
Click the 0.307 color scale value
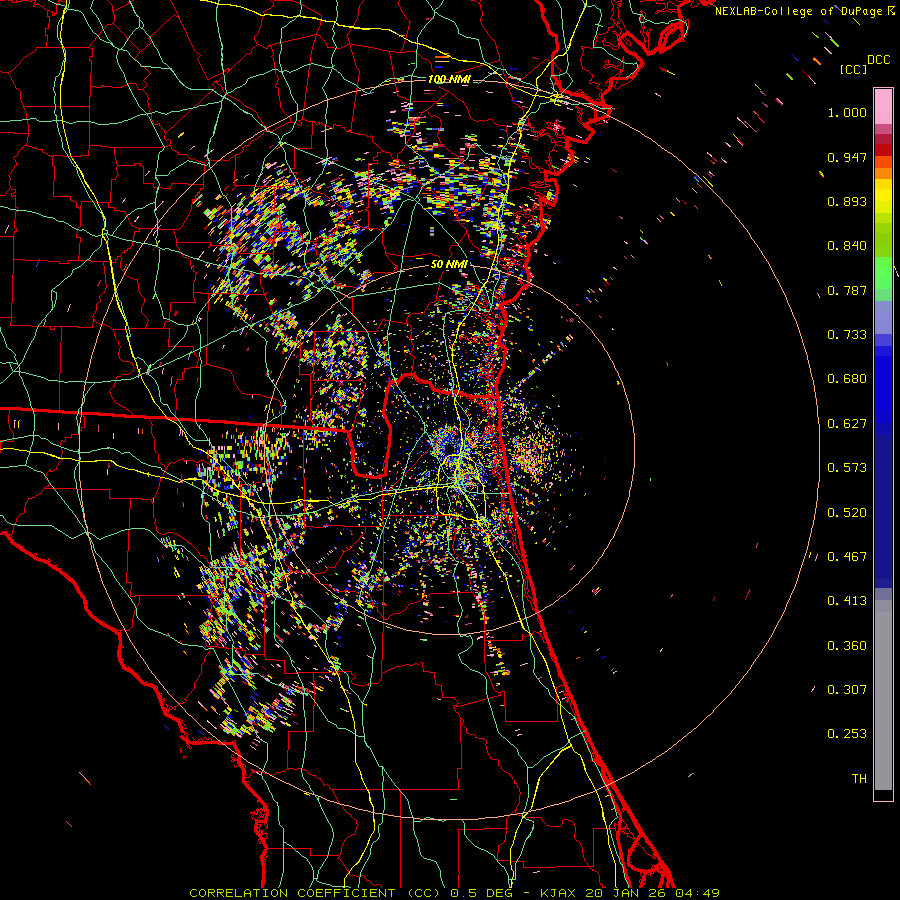click(847, 690)
